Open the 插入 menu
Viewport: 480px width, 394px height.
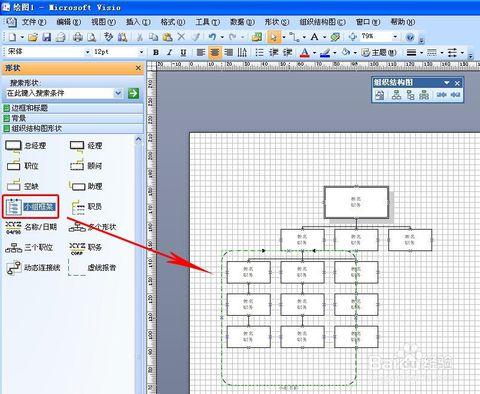138,22
